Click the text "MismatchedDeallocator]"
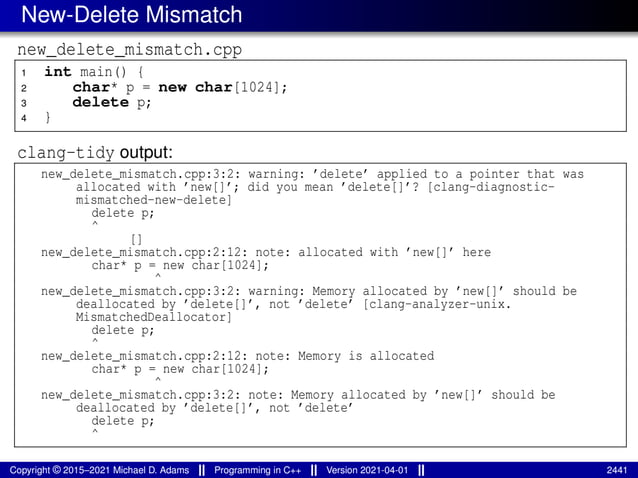Image resolution: width=638 pixels, height=478 pixels. tap(153, 317)
